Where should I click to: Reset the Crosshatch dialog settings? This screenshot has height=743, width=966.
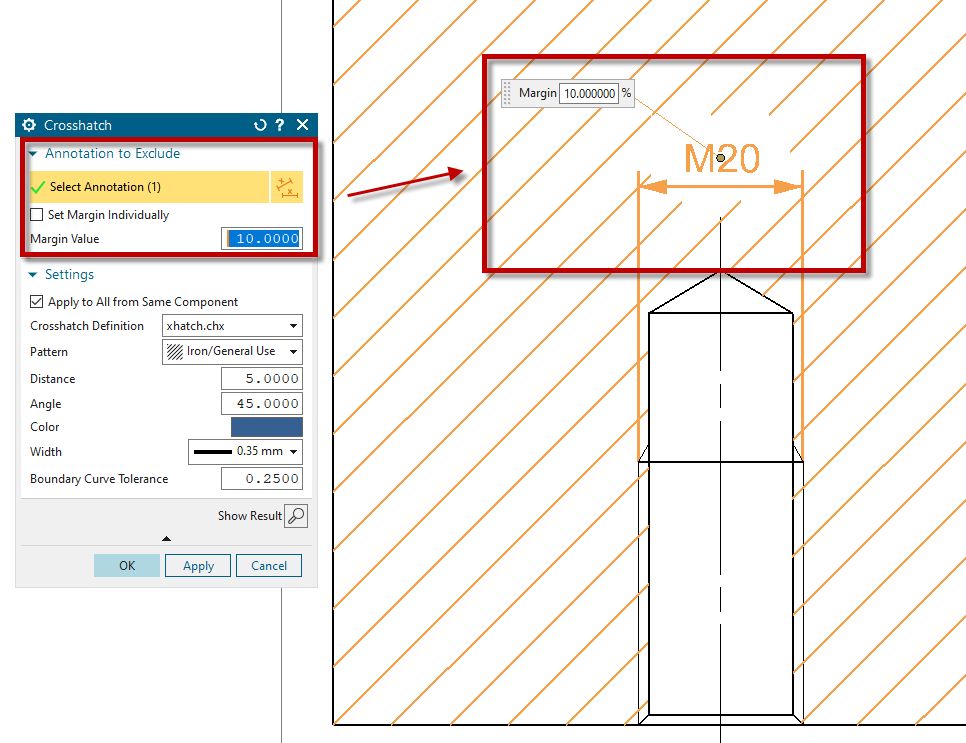coord(261,125)
